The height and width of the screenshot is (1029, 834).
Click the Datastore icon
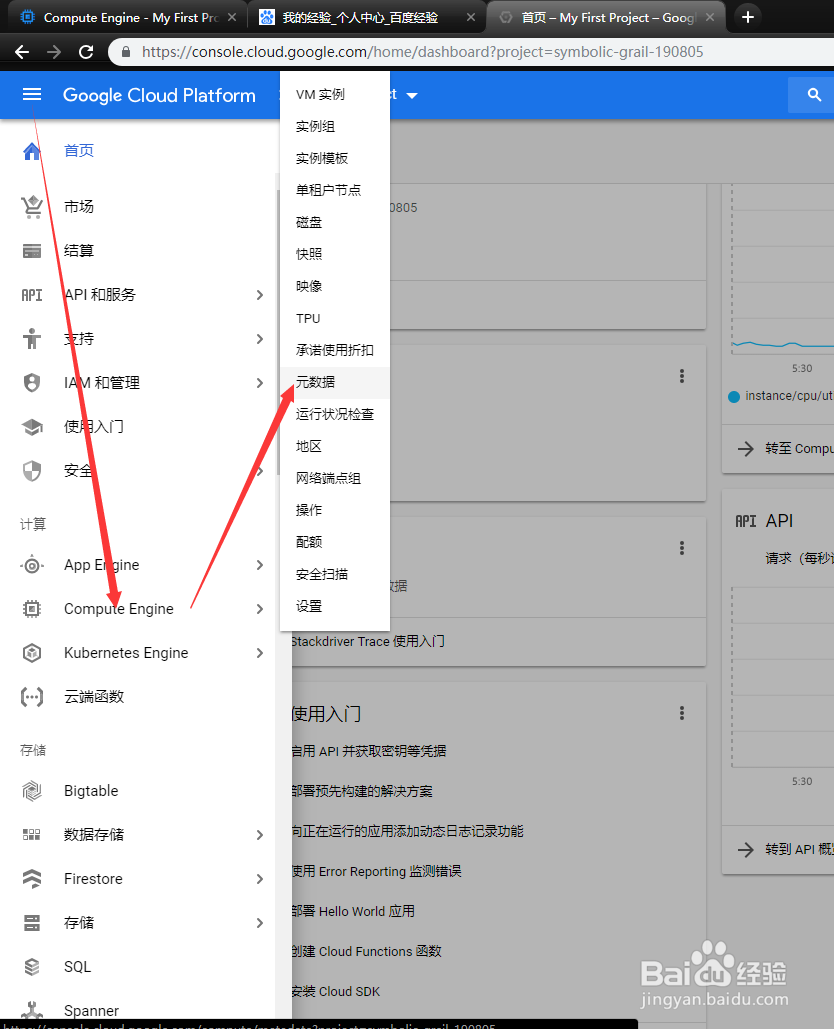(x=31, y=835)
